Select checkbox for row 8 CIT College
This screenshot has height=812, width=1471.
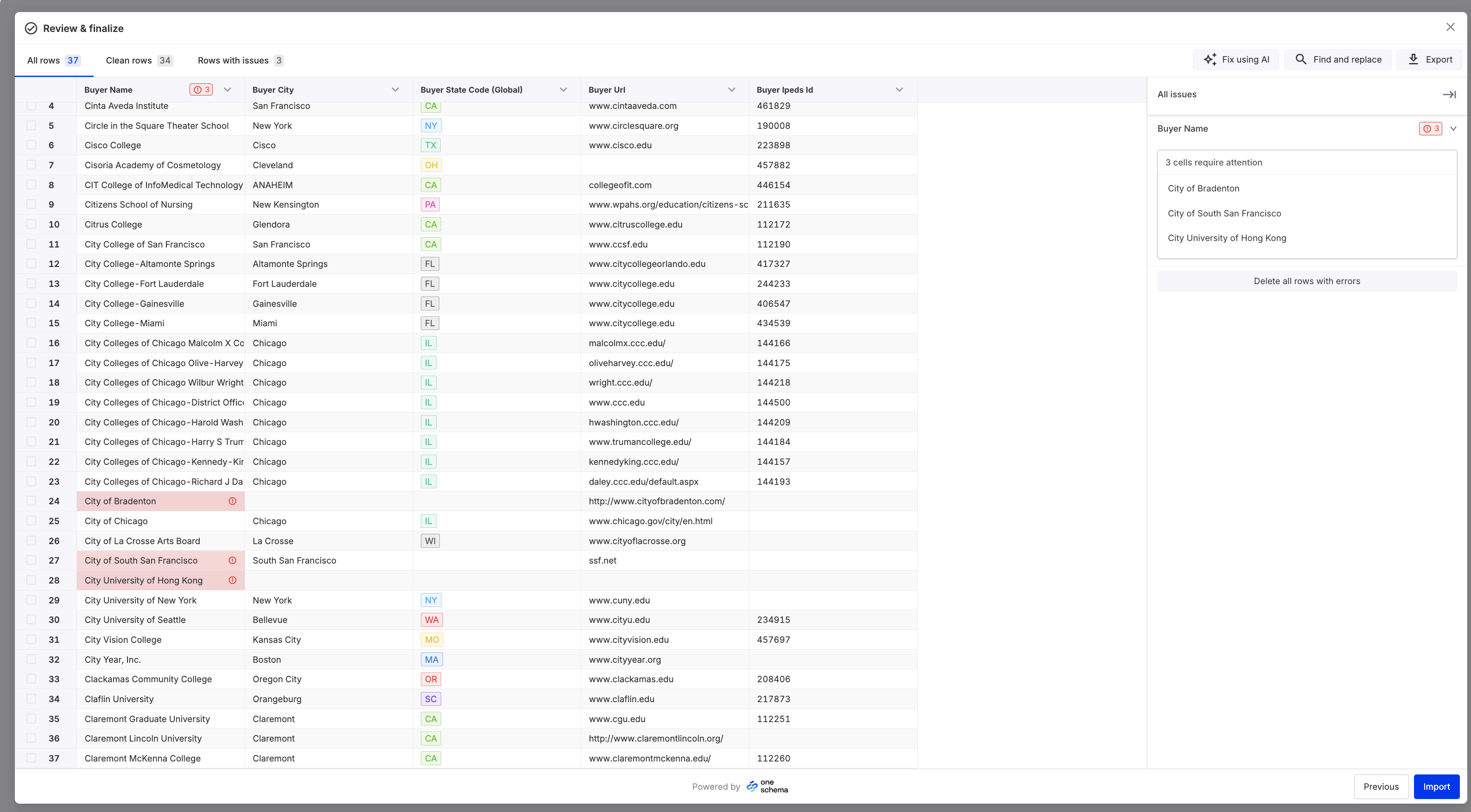click(x=32, y=185)
